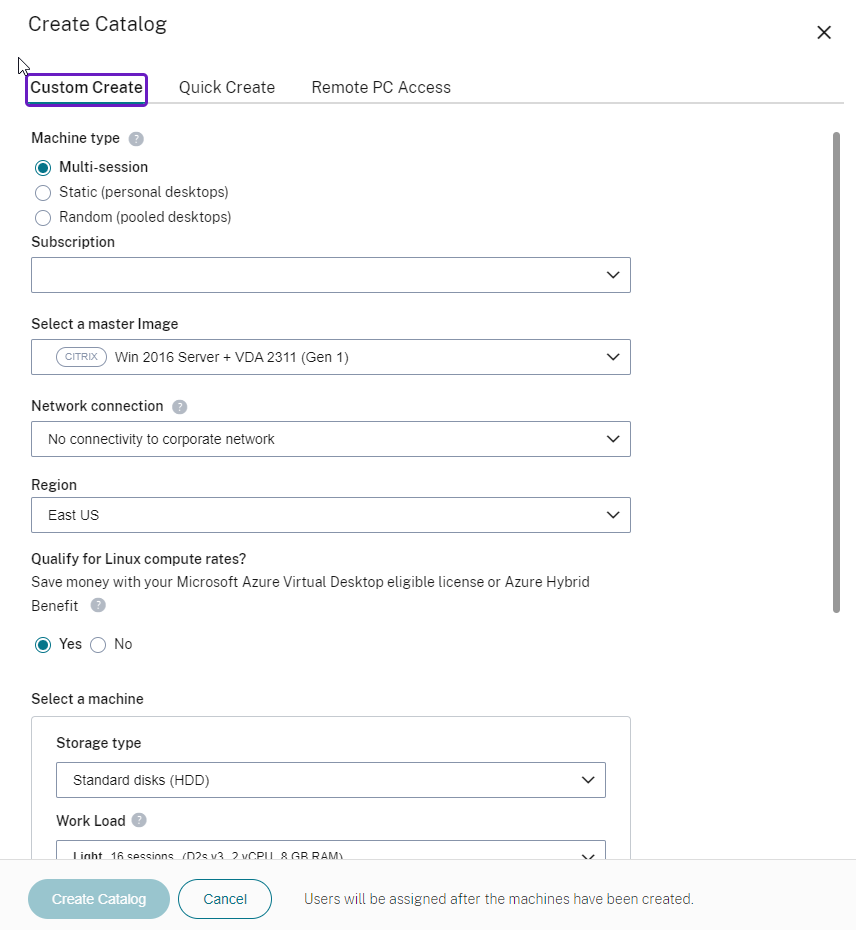Switch to the Remote PC Access tab
856x930 pixels.
(381, 88)
